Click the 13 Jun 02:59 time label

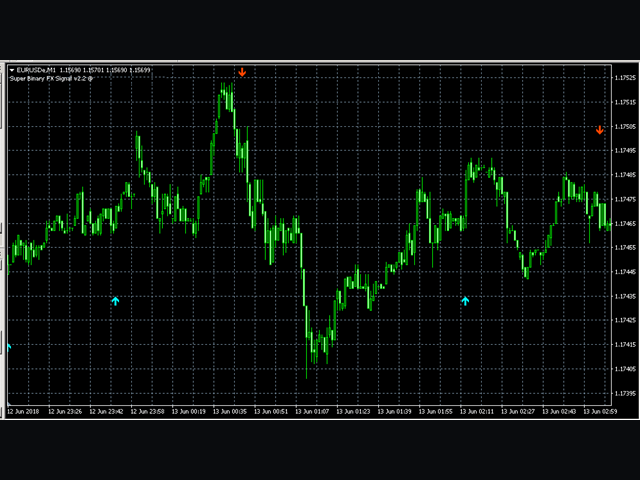coord(600,411)
